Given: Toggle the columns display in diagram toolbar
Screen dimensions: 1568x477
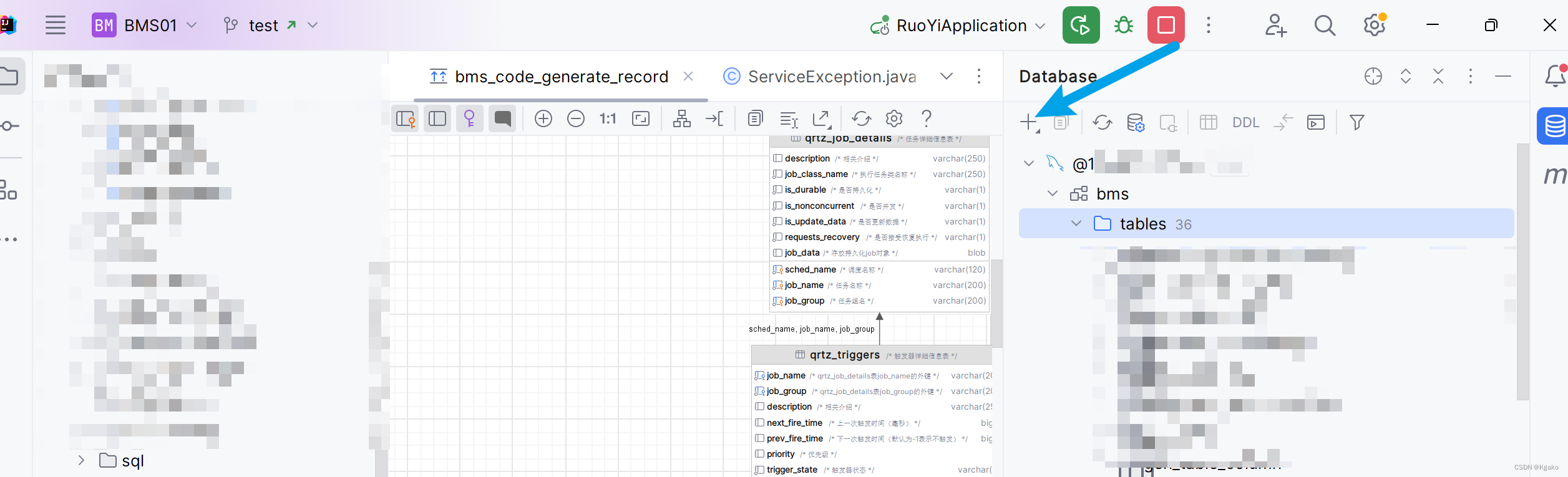Looking at the screenshot, I should coord(437,118).
